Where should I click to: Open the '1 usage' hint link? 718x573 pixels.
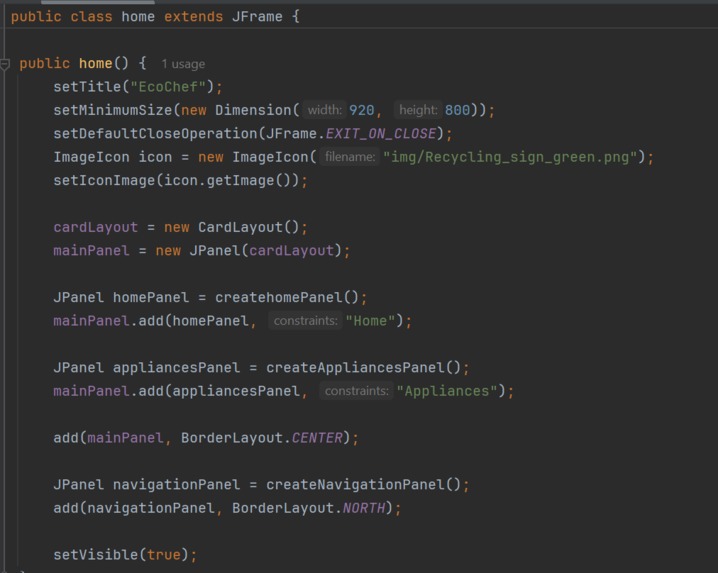(183, 64)
